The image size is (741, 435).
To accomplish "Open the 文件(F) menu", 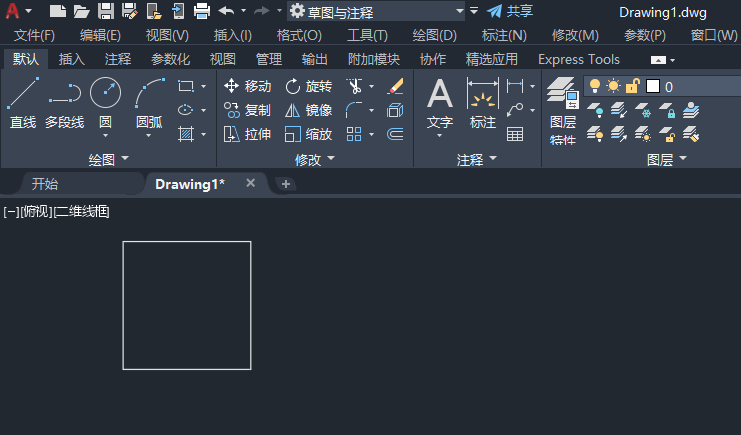I will point(34,35).
